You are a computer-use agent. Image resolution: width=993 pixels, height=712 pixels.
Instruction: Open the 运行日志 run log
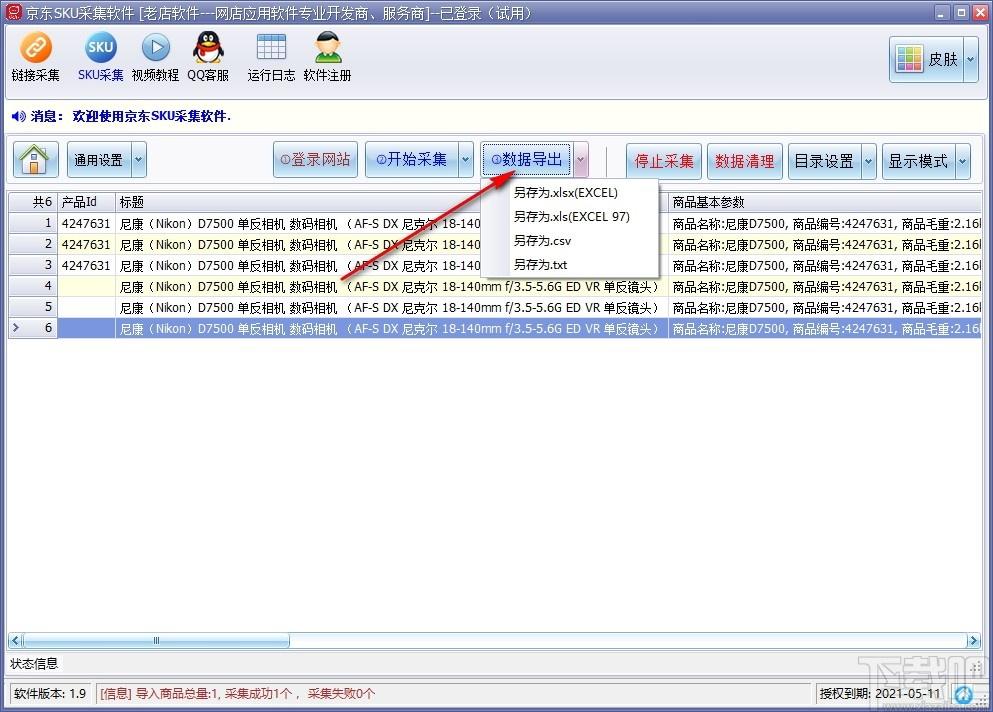(271, 56)
